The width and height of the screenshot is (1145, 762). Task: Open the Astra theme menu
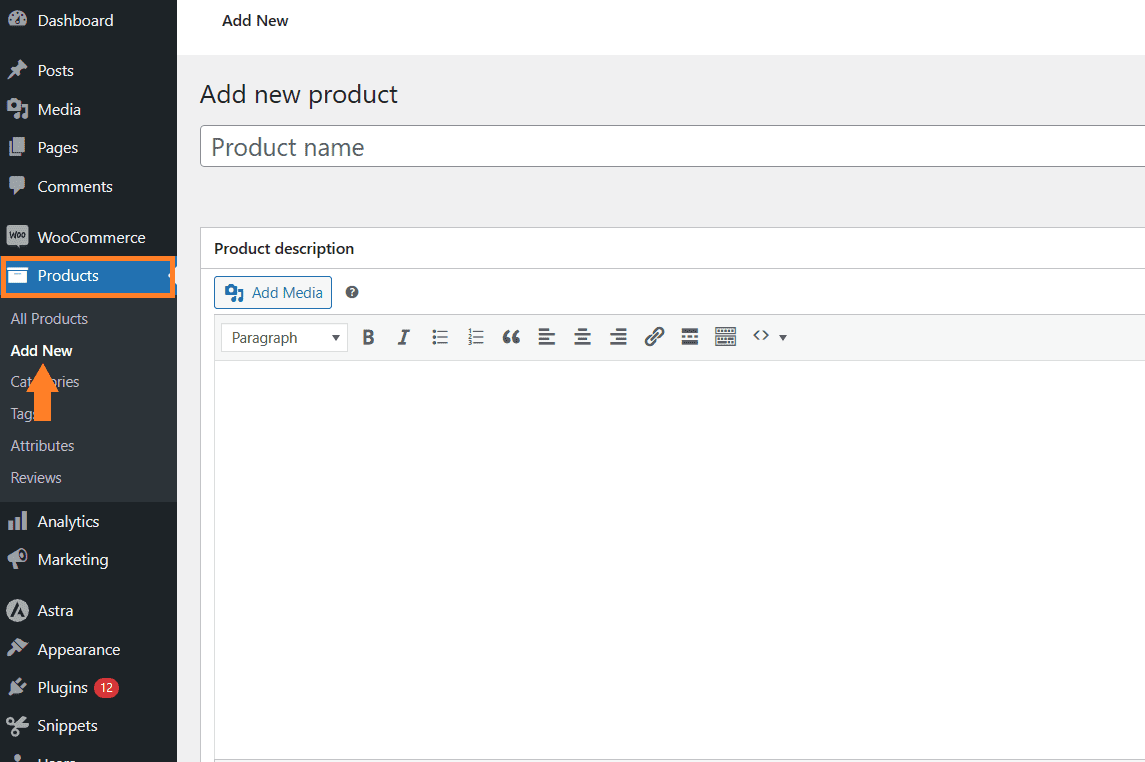point(88,610)
